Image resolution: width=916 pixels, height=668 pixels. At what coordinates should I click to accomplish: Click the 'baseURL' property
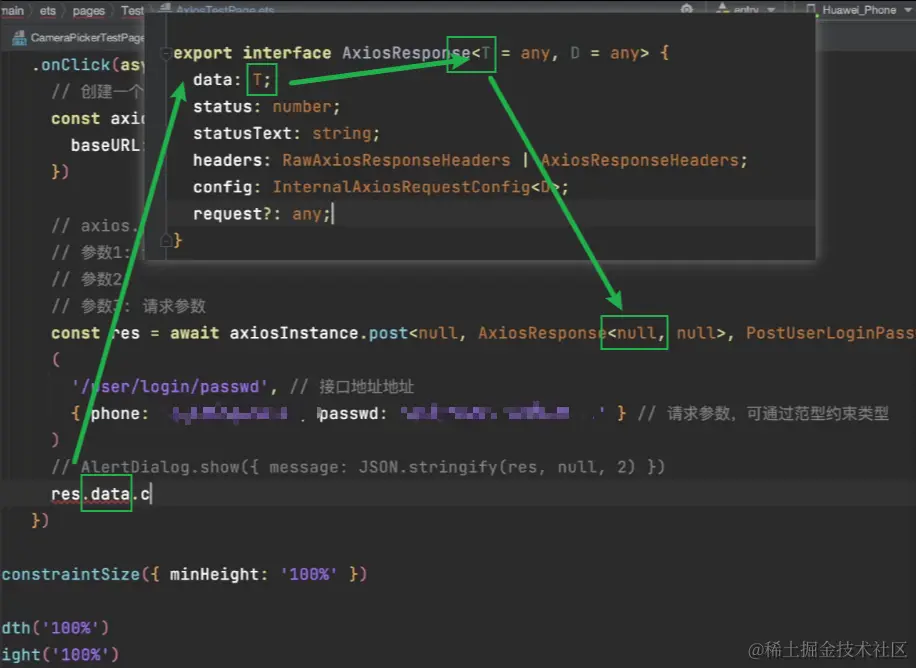tap(105, 145)
